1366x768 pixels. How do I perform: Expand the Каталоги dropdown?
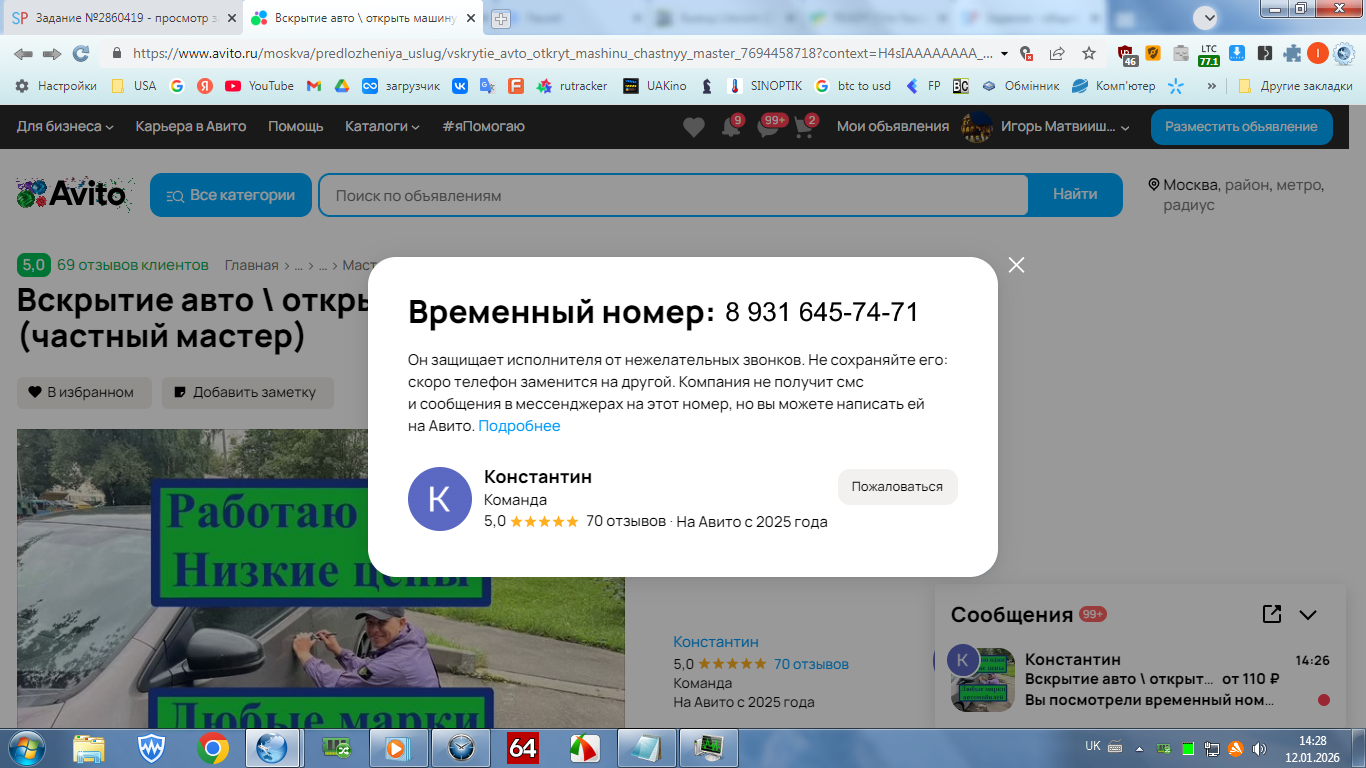click(382, 127)
